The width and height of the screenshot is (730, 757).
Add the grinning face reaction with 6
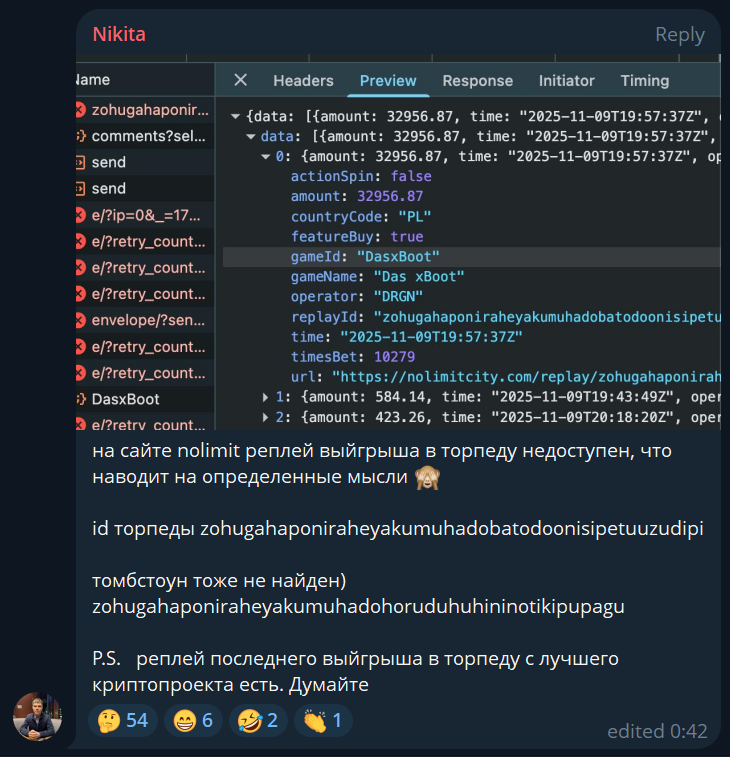193,720
